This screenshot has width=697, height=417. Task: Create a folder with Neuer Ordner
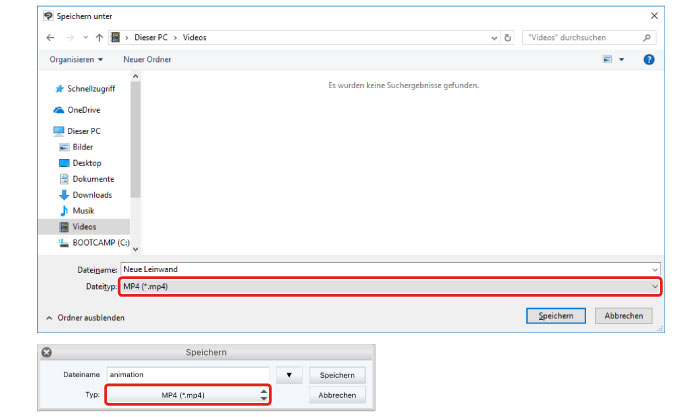pyautogui.click(x=147, y=60)
